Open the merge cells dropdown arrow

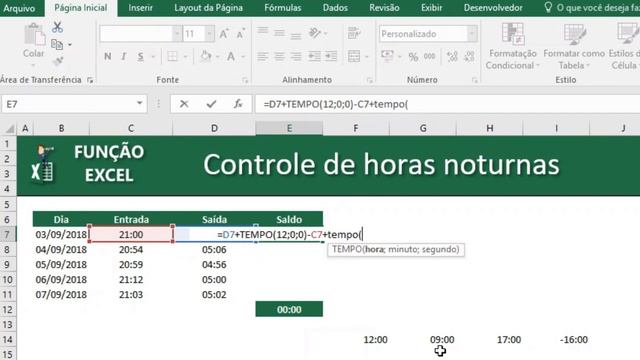[366, 57]
